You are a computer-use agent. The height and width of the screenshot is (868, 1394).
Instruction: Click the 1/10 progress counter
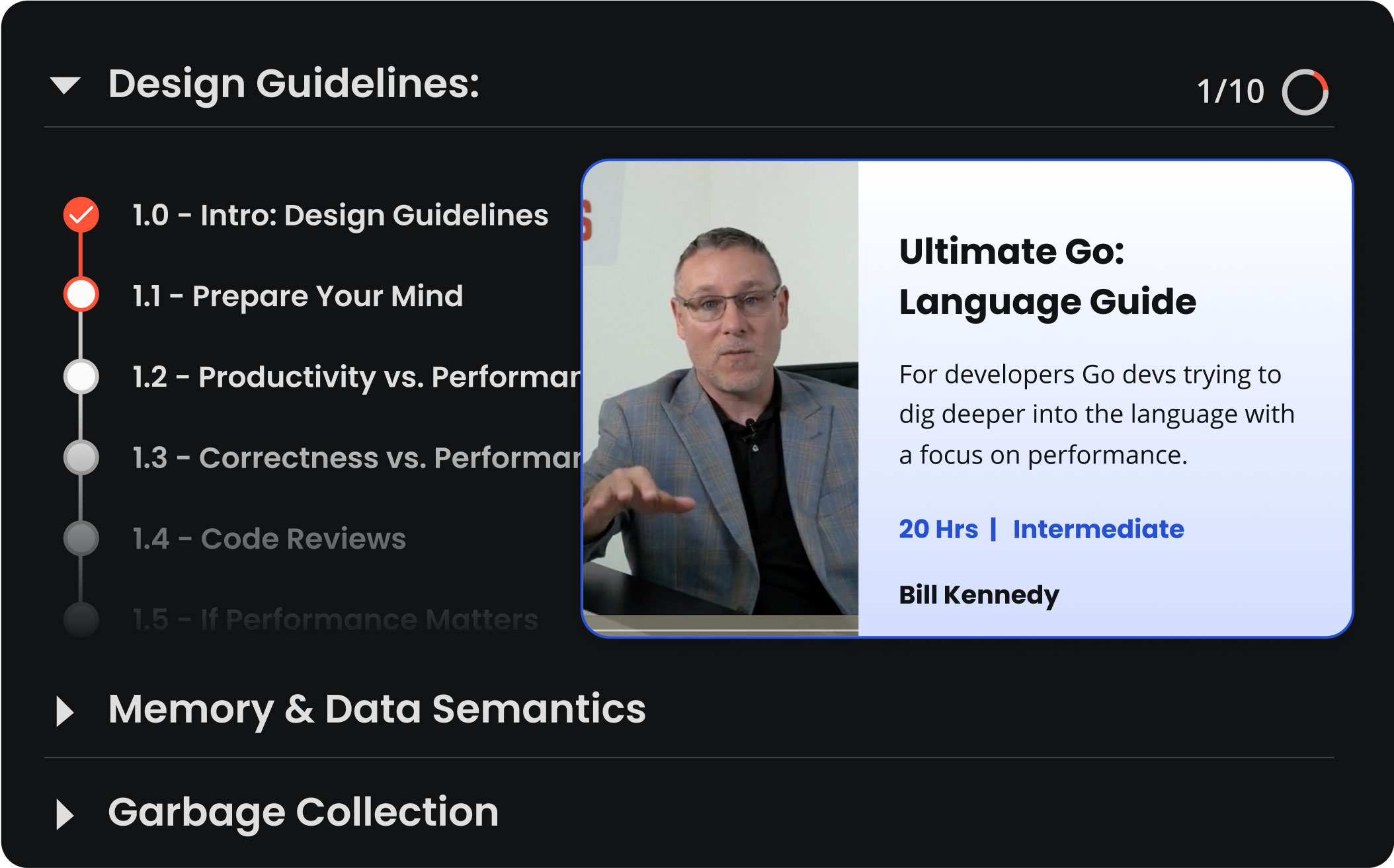[1230, 92]
